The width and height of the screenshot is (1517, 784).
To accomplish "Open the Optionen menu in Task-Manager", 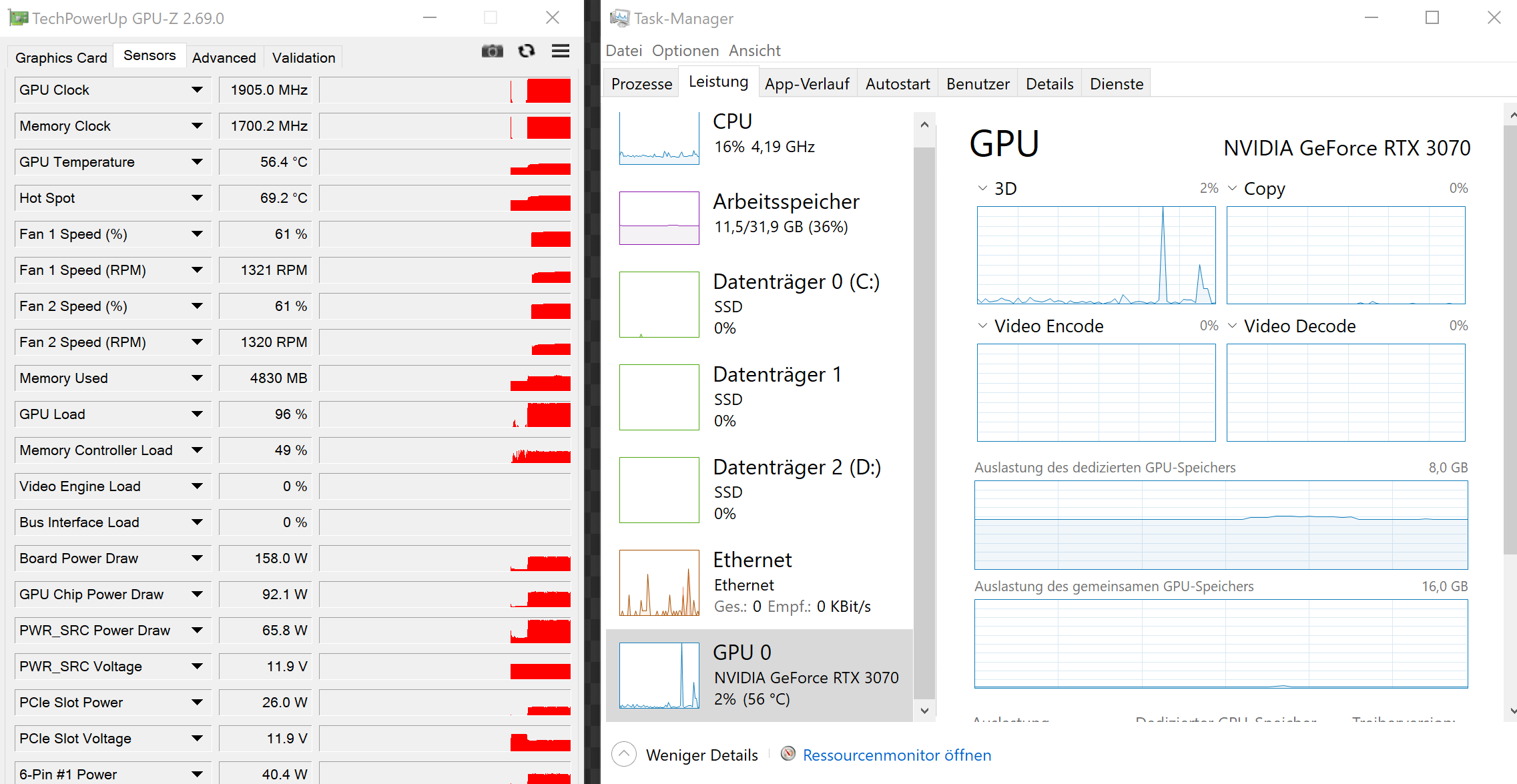I will [685, 51].
